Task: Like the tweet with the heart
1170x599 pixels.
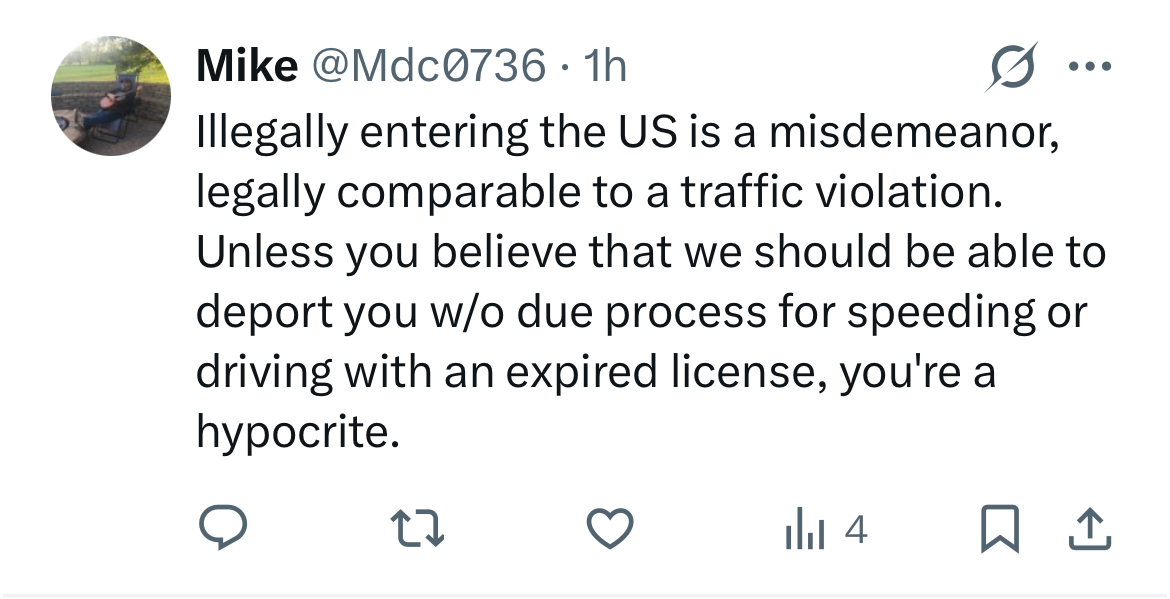Action: 610,529
